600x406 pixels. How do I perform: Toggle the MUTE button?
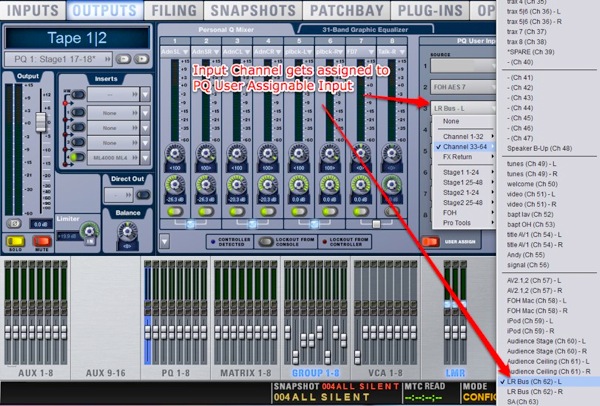[x=42, y=241]
